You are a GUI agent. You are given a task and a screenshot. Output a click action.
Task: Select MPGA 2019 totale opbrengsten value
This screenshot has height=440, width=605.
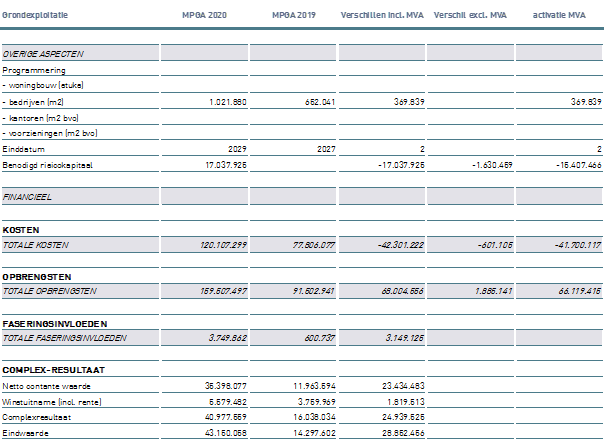coord(312,290)
